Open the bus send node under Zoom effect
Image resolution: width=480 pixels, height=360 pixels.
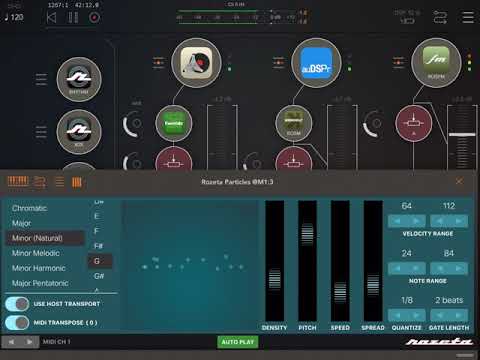click(294, 159)
